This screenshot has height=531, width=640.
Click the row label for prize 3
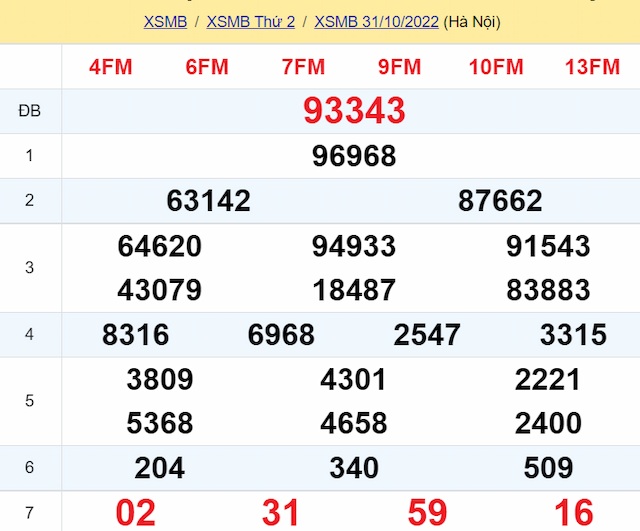(30, 268)
